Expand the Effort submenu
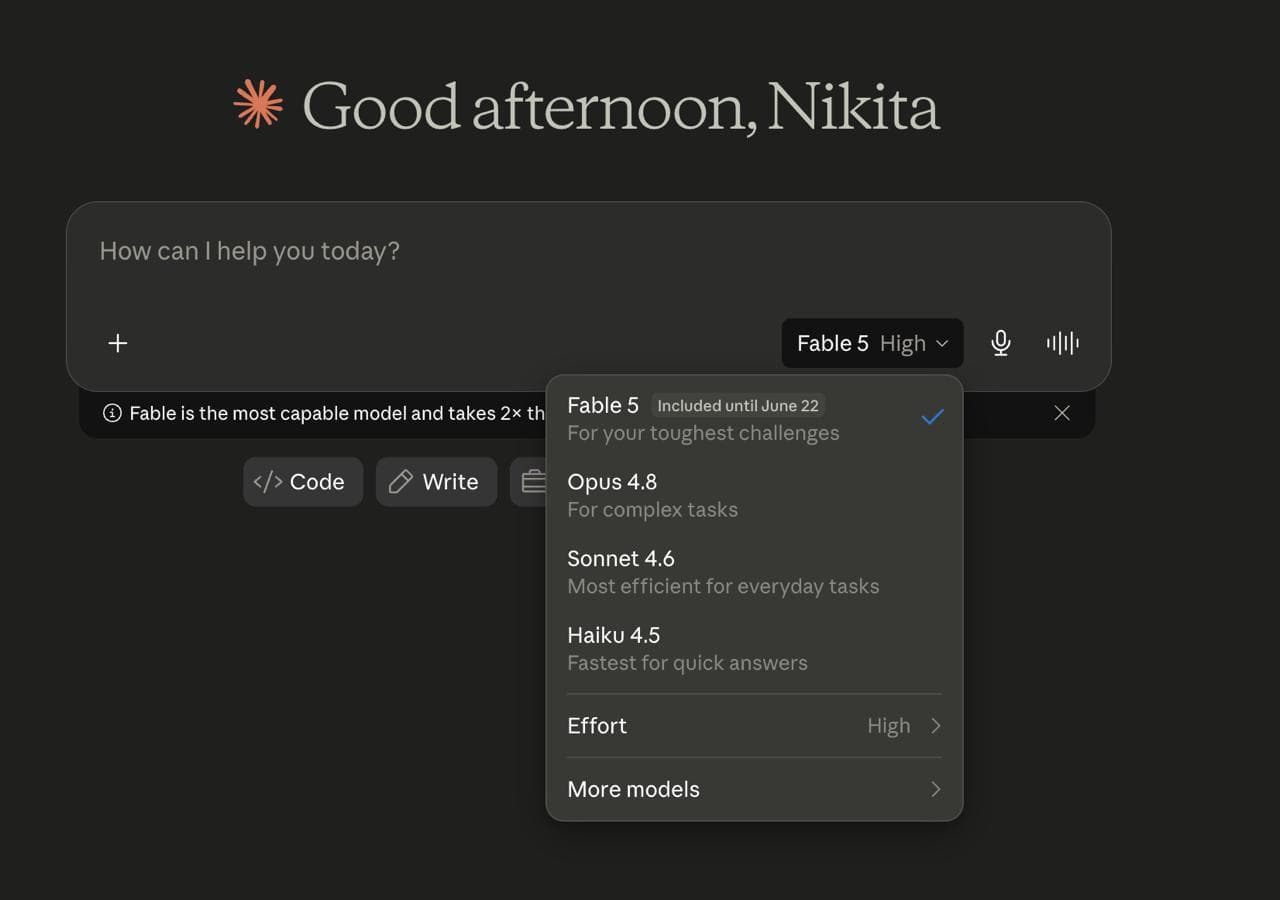1280x900 pixels. click(x=754, y=726)
